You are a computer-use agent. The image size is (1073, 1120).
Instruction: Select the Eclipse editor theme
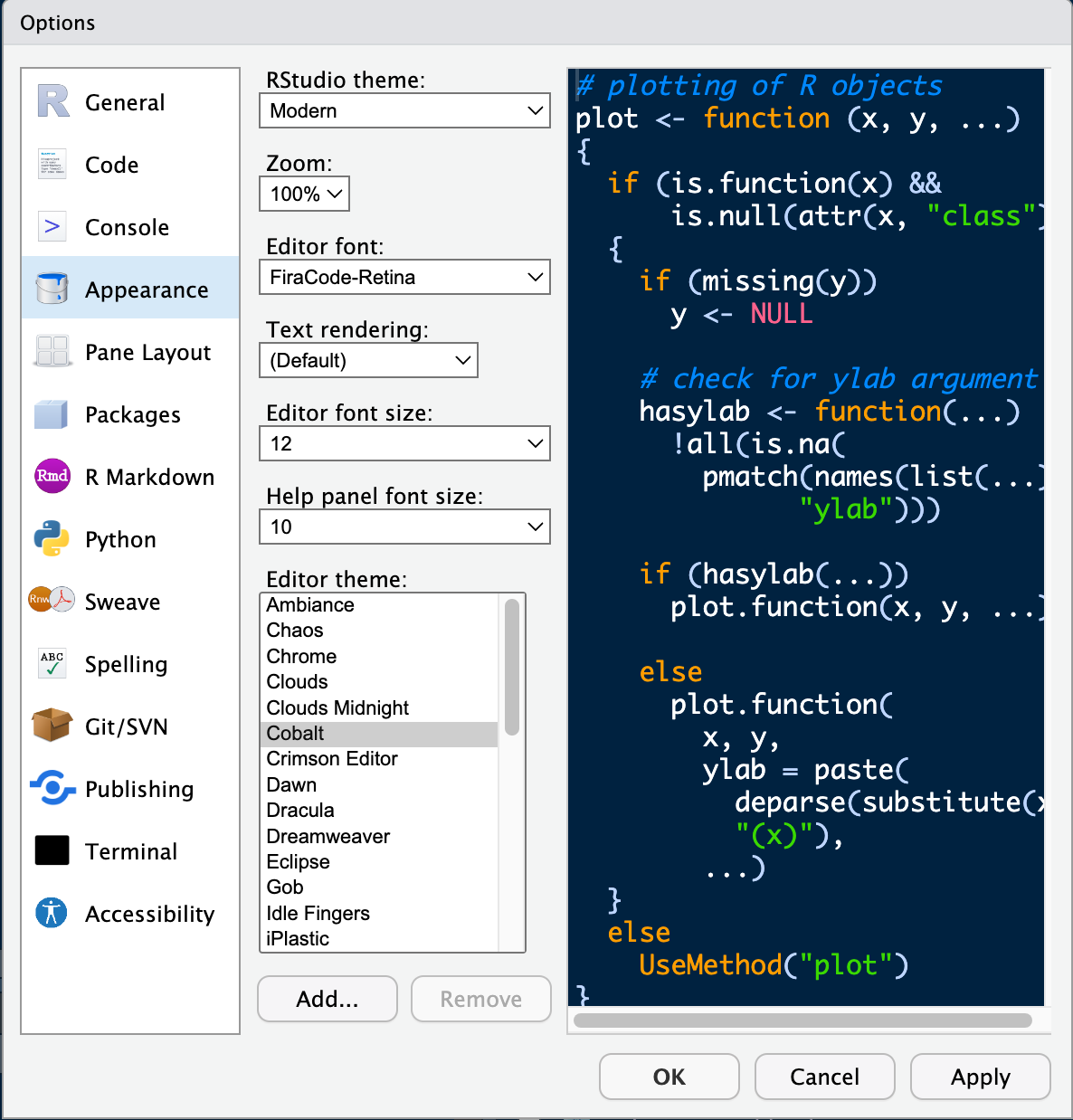tap(379, 861)
